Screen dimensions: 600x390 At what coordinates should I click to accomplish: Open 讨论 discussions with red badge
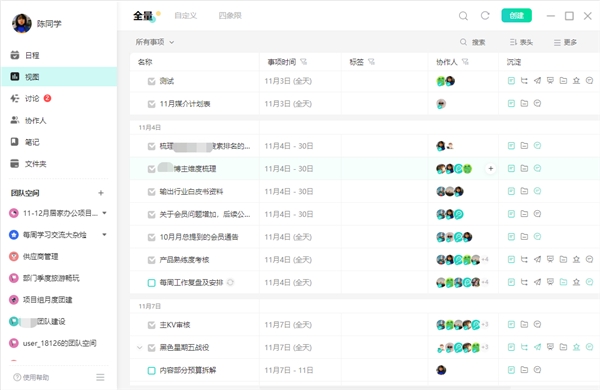(x=31, y=99)
